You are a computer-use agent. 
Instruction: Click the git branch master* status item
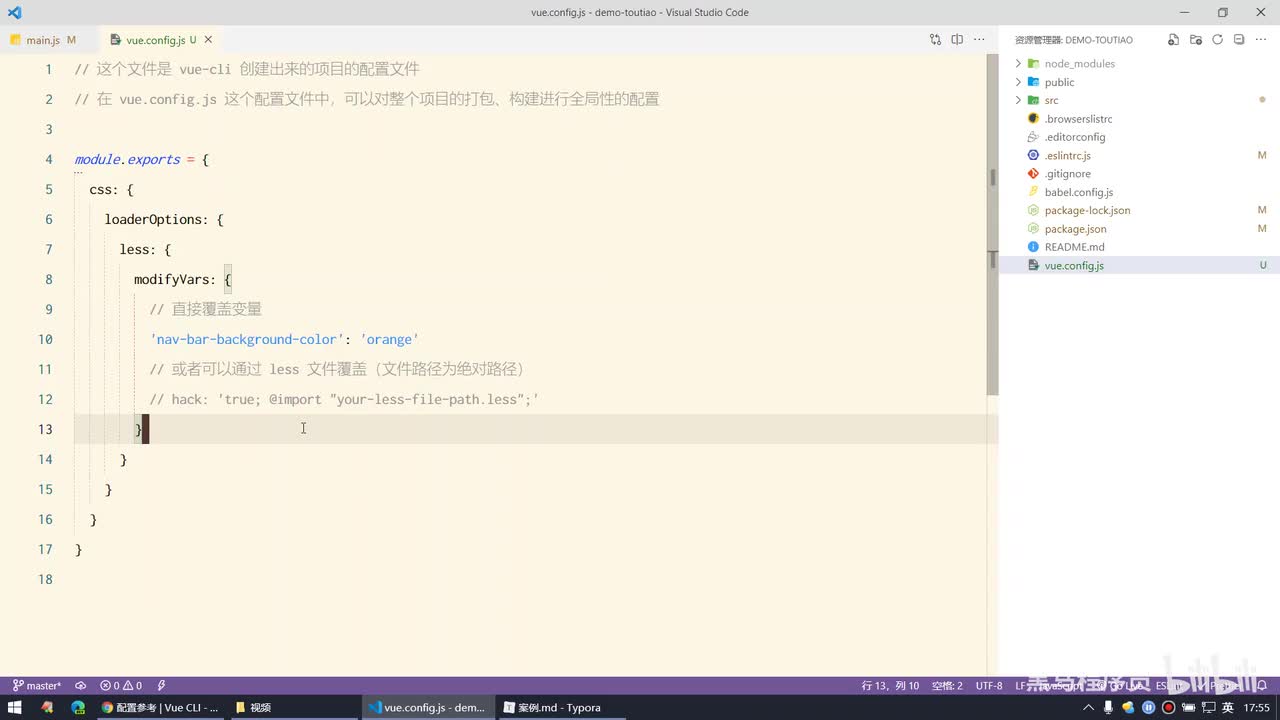(x=37, y=686)
